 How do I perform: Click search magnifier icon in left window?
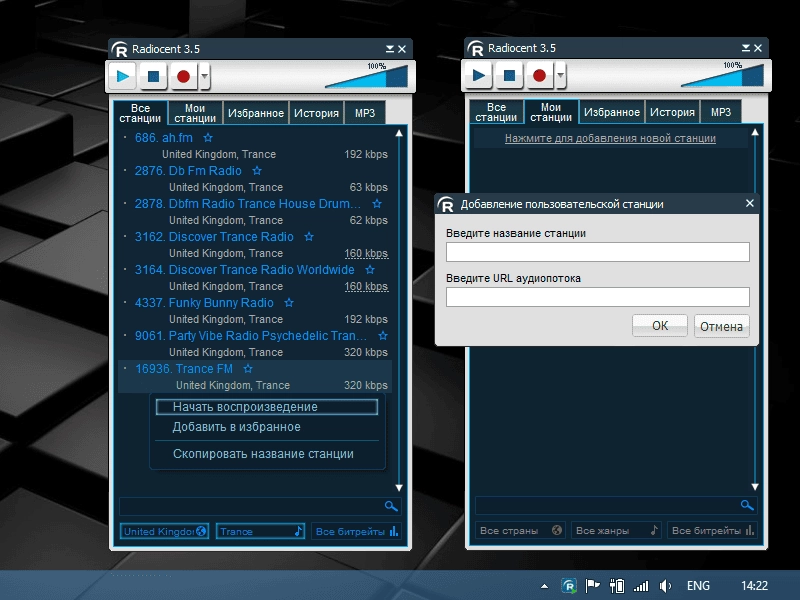(x=391, y=506)
